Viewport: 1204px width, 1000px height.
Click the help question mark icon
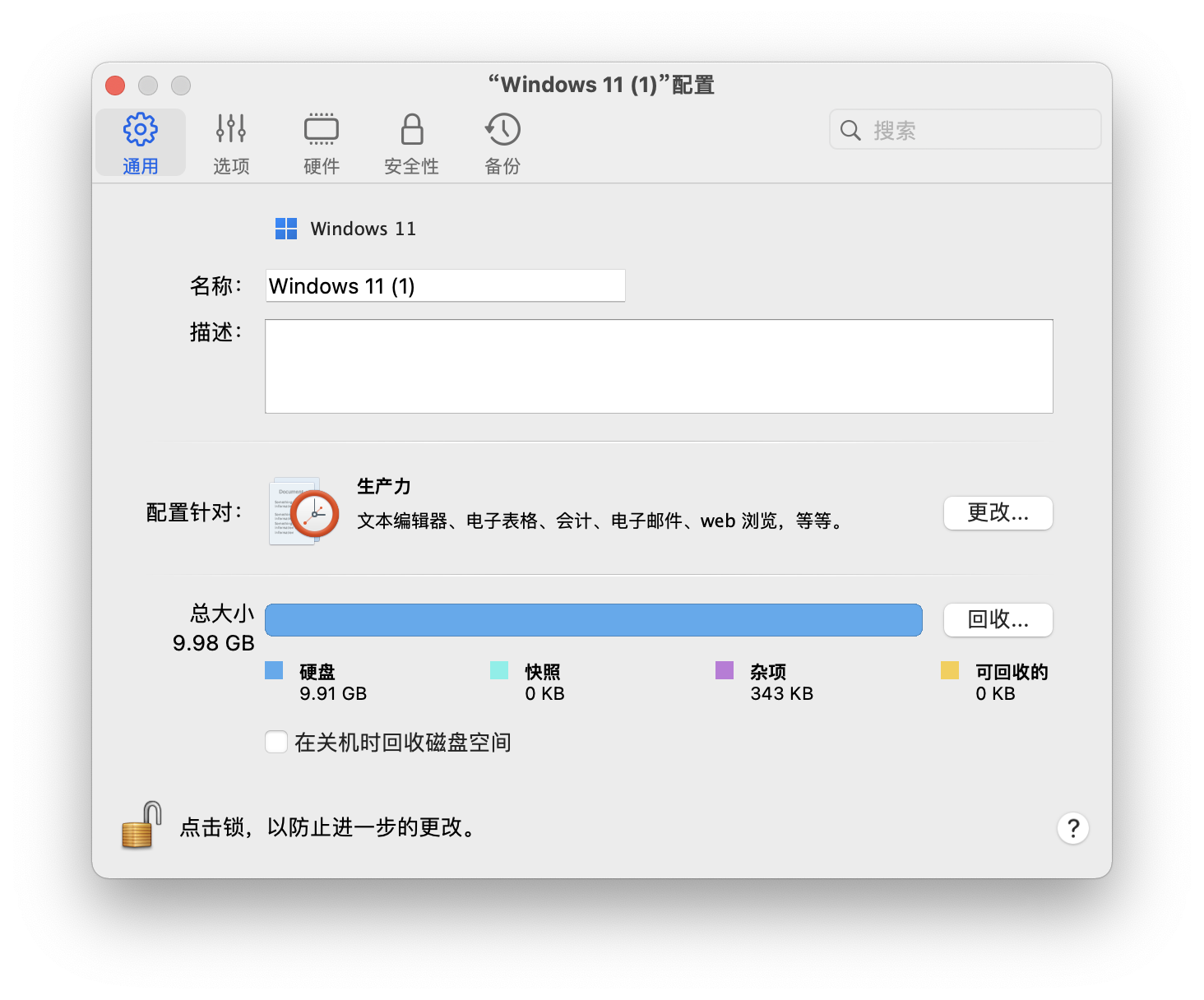tap(1072, 828)
